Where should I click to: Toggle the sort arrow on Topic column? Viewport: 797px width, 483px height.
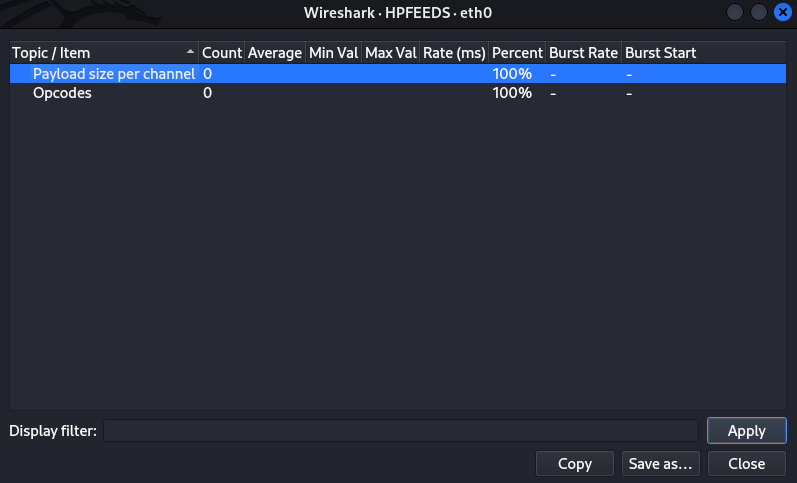pos(191,52)
